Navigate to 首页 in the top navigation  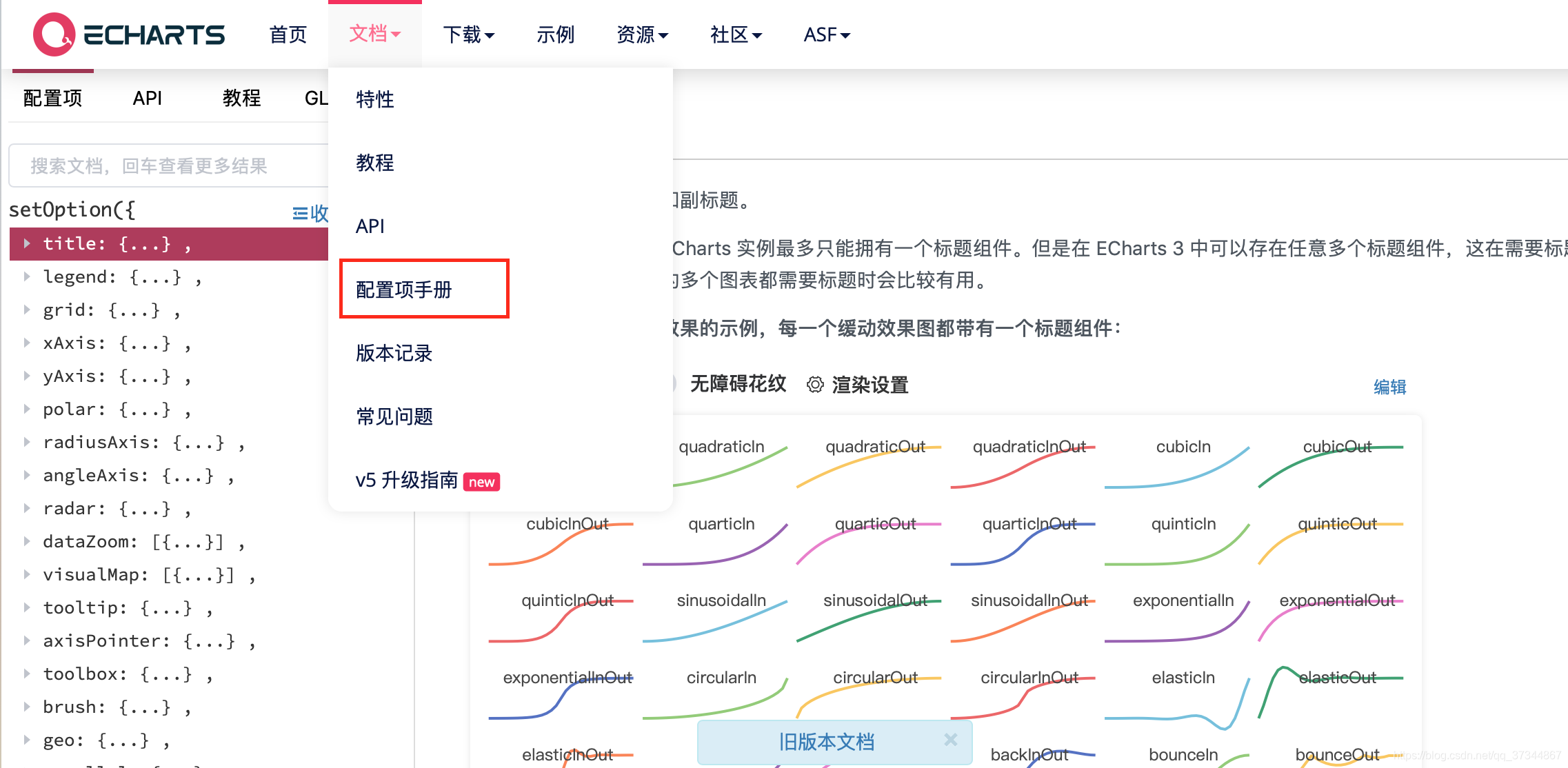tap(288, 34)
